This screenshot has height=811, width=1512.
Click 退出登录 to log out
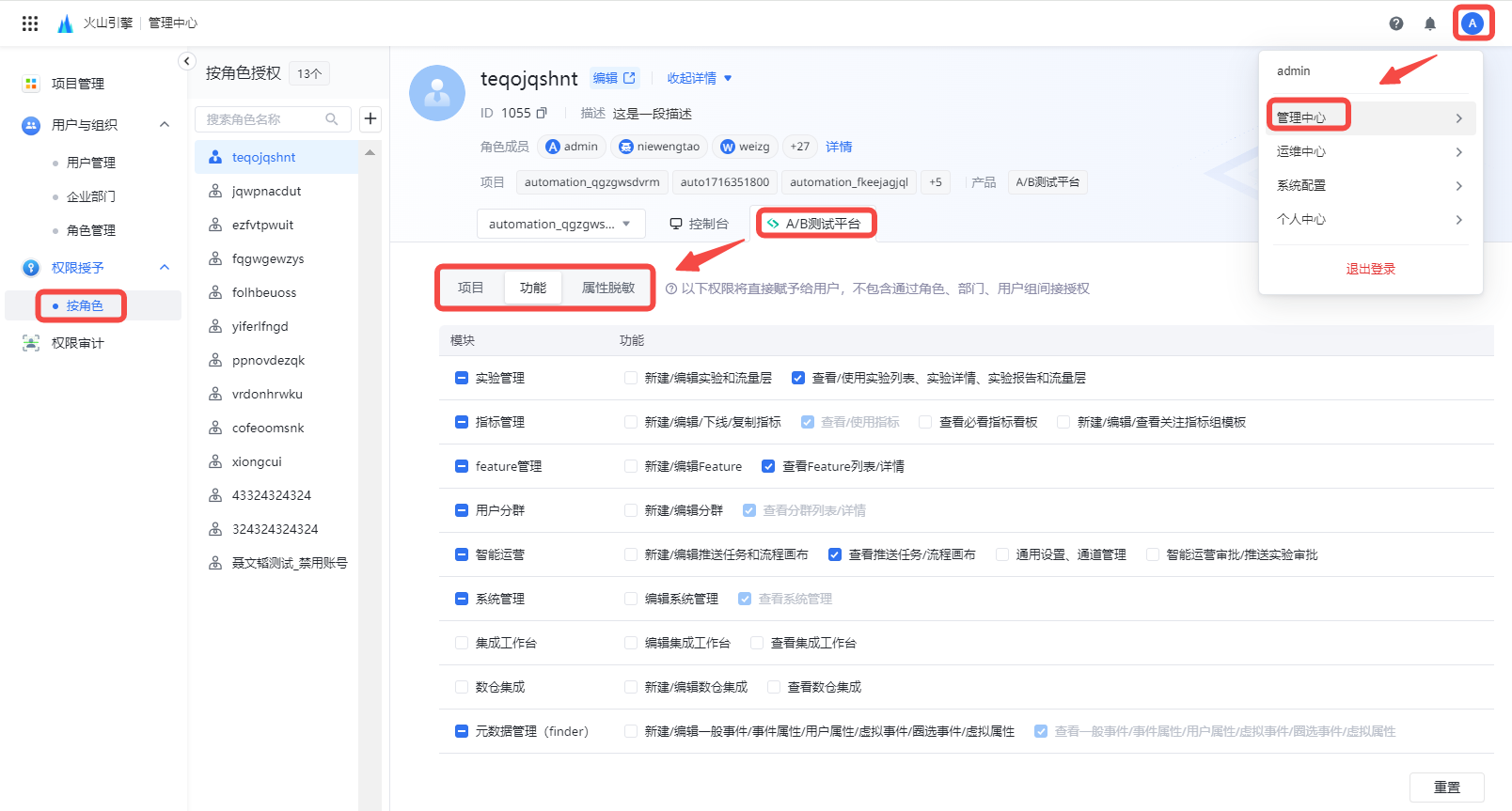(x=1370, y=269)
